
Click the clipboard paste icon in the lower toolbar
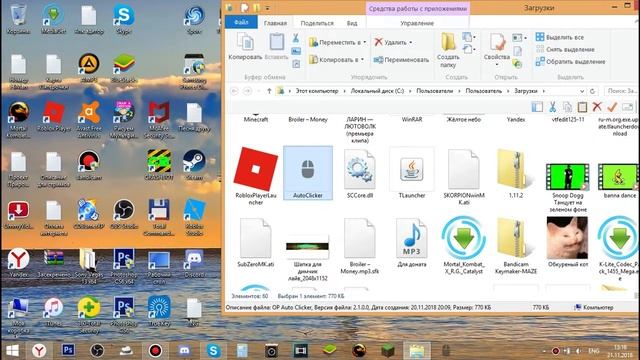(582, 107)
